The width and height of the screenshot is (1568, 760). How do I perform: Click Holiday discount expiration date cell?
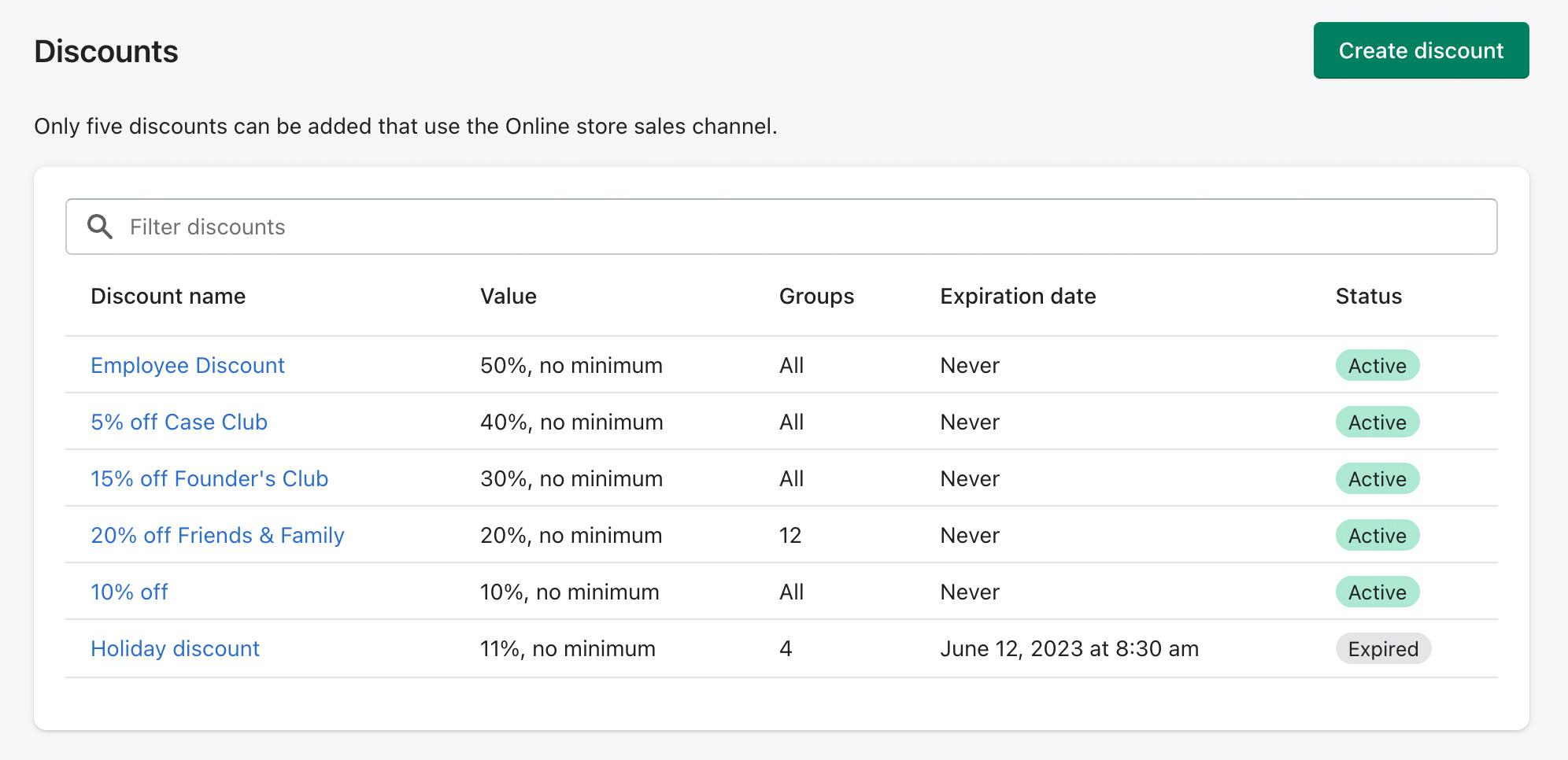[1069, 648]
